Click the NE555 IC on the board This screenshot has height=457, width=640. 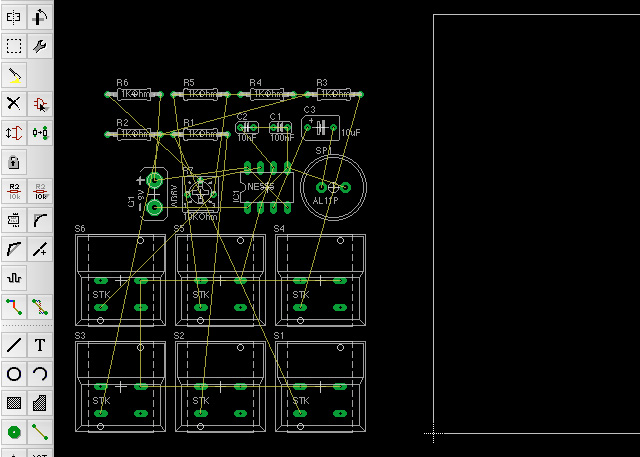(x=260, y=188)
